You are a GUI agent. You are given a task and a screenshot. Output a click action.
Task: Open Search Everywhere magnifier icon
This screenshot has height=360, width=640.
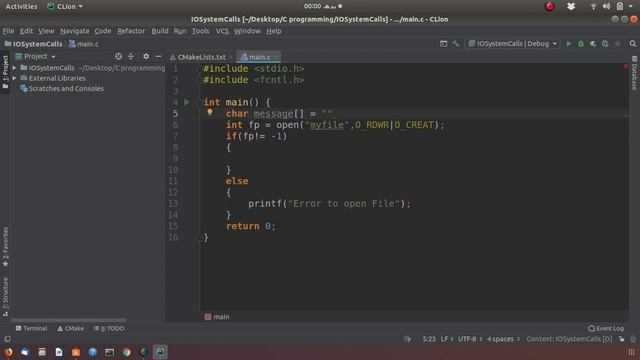[633, 44]
